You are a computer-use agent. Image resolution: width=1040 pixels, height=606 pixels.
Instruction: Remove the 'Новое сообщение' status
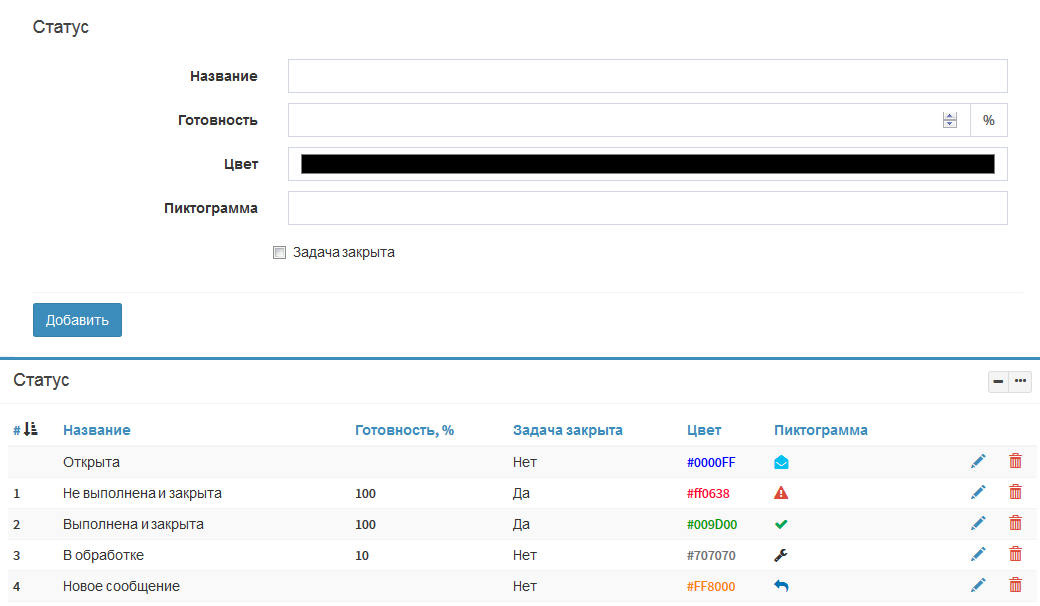(x=1015, y=585)
